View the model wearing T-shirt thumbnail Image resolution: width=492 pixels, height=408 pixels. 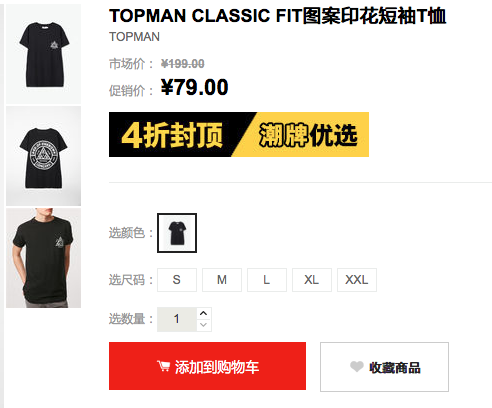click(43, 258)
